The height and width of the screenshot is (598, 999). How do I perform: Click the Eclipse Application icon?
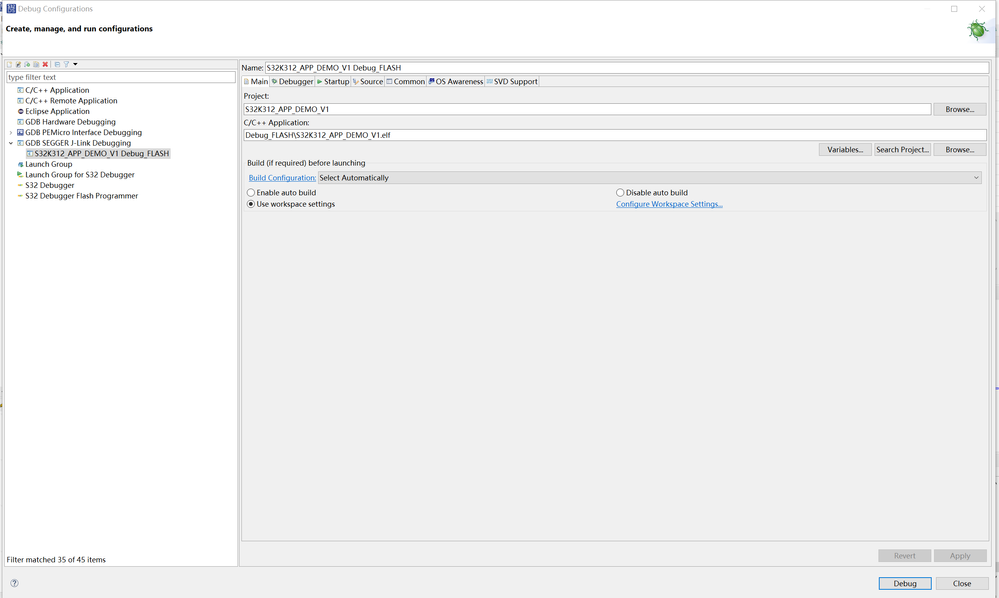tap(20, 111)
